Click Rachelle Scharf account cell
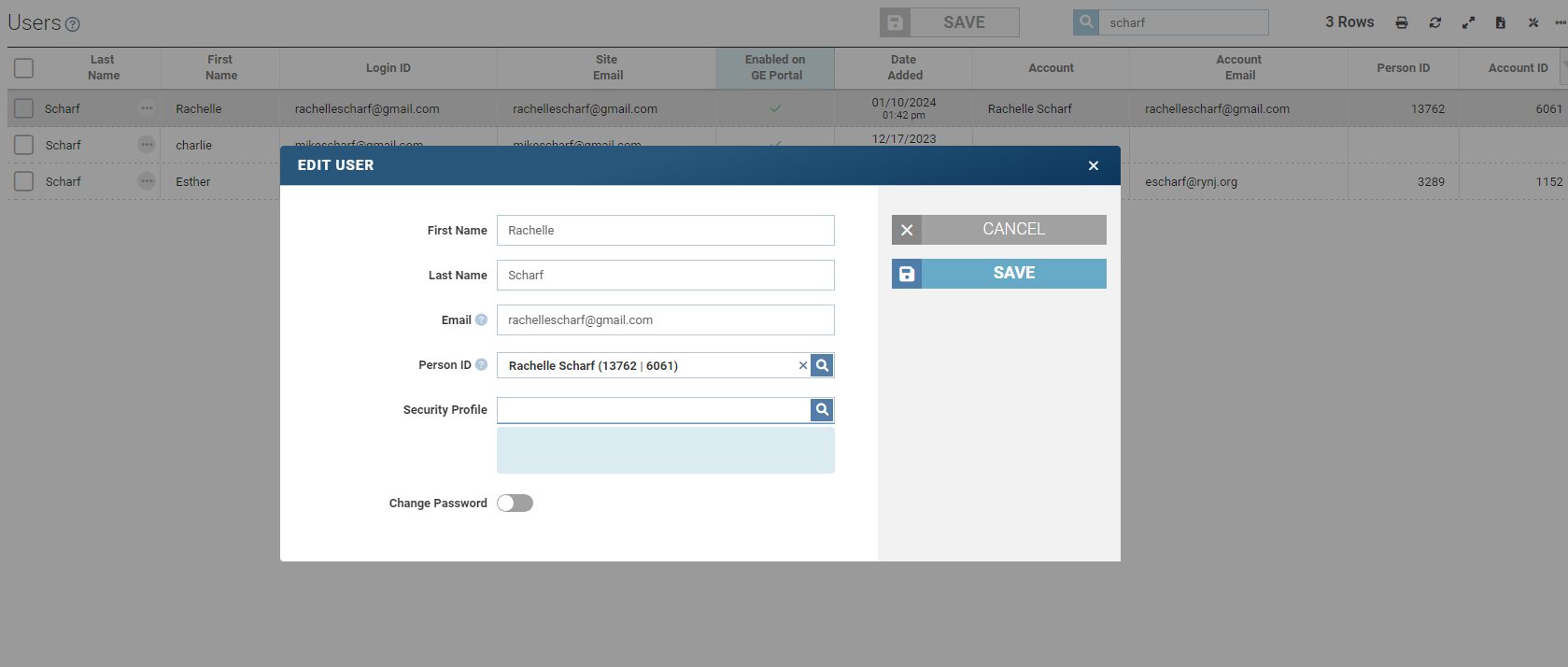1568x667 pixels. pyautogui.click(x=1030, y=109)
